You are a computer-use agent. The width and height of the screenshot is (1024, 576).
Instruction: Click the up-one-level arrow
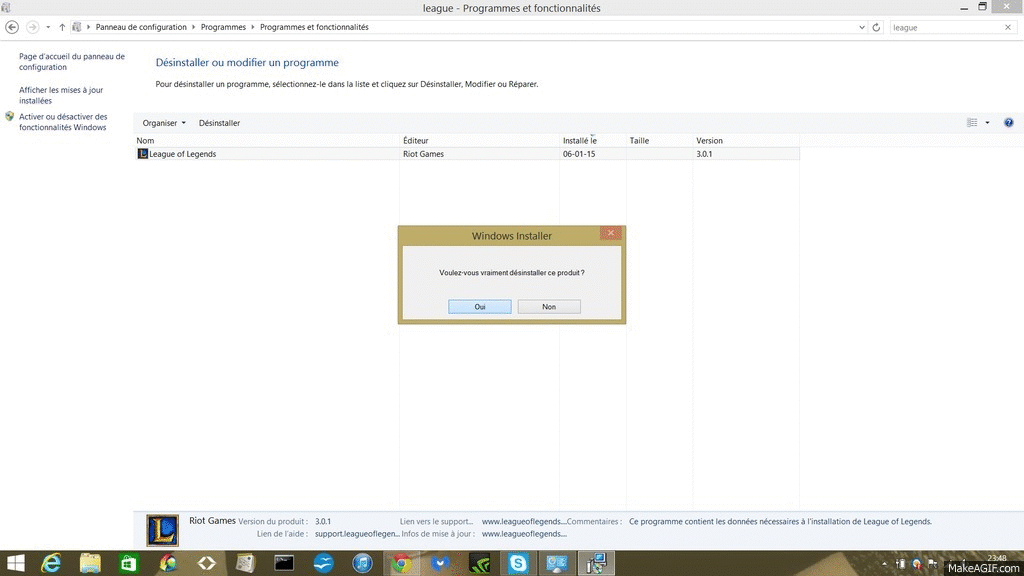click(x=62, y=27)
